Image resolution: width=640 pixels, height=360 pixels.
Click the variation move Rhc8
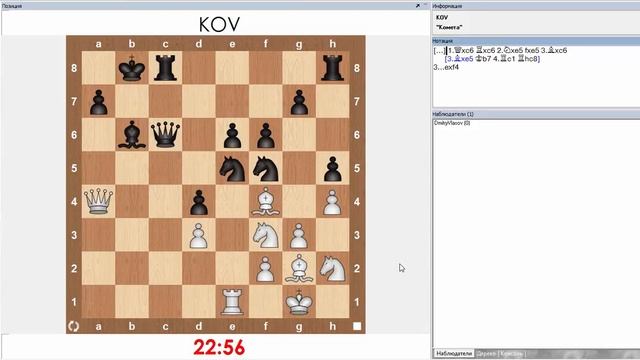pos(528,59)
